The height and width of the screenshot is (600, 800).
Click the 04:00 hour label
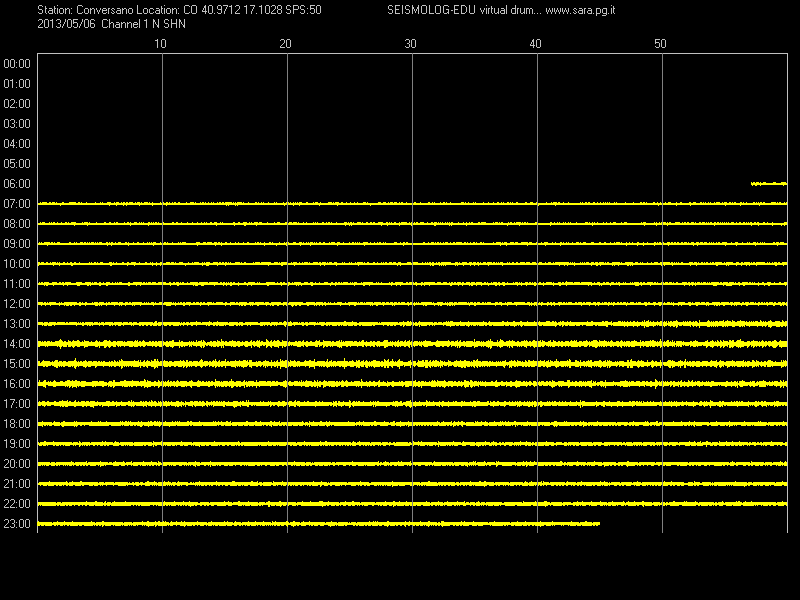click(x=17, y=144)
